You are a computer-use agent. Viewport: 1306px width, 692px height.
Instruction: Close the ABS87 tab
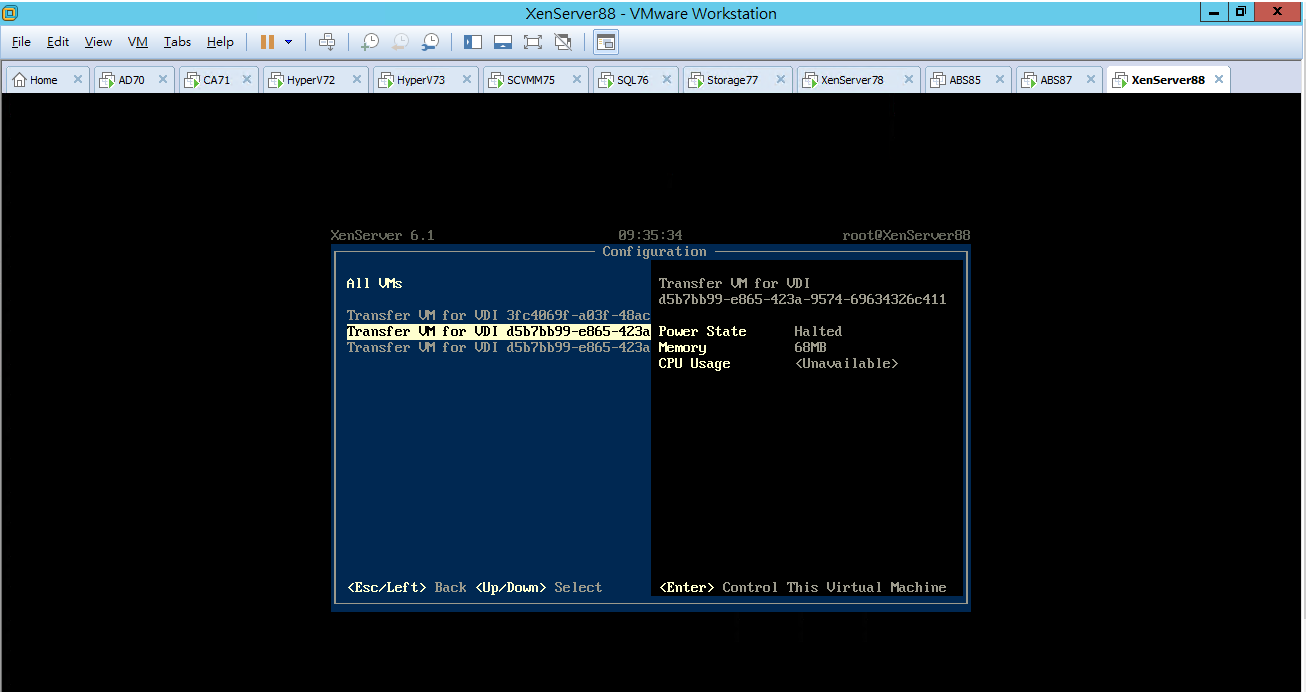point(1090,80)
